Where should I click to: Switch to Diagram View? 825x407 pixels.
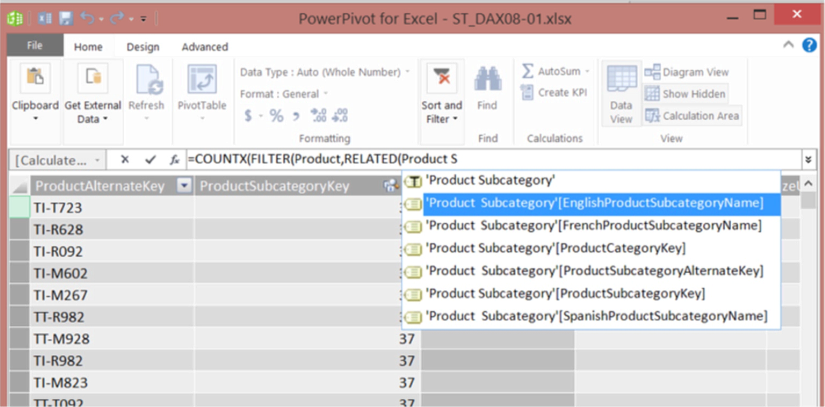[x=685, y=72]
